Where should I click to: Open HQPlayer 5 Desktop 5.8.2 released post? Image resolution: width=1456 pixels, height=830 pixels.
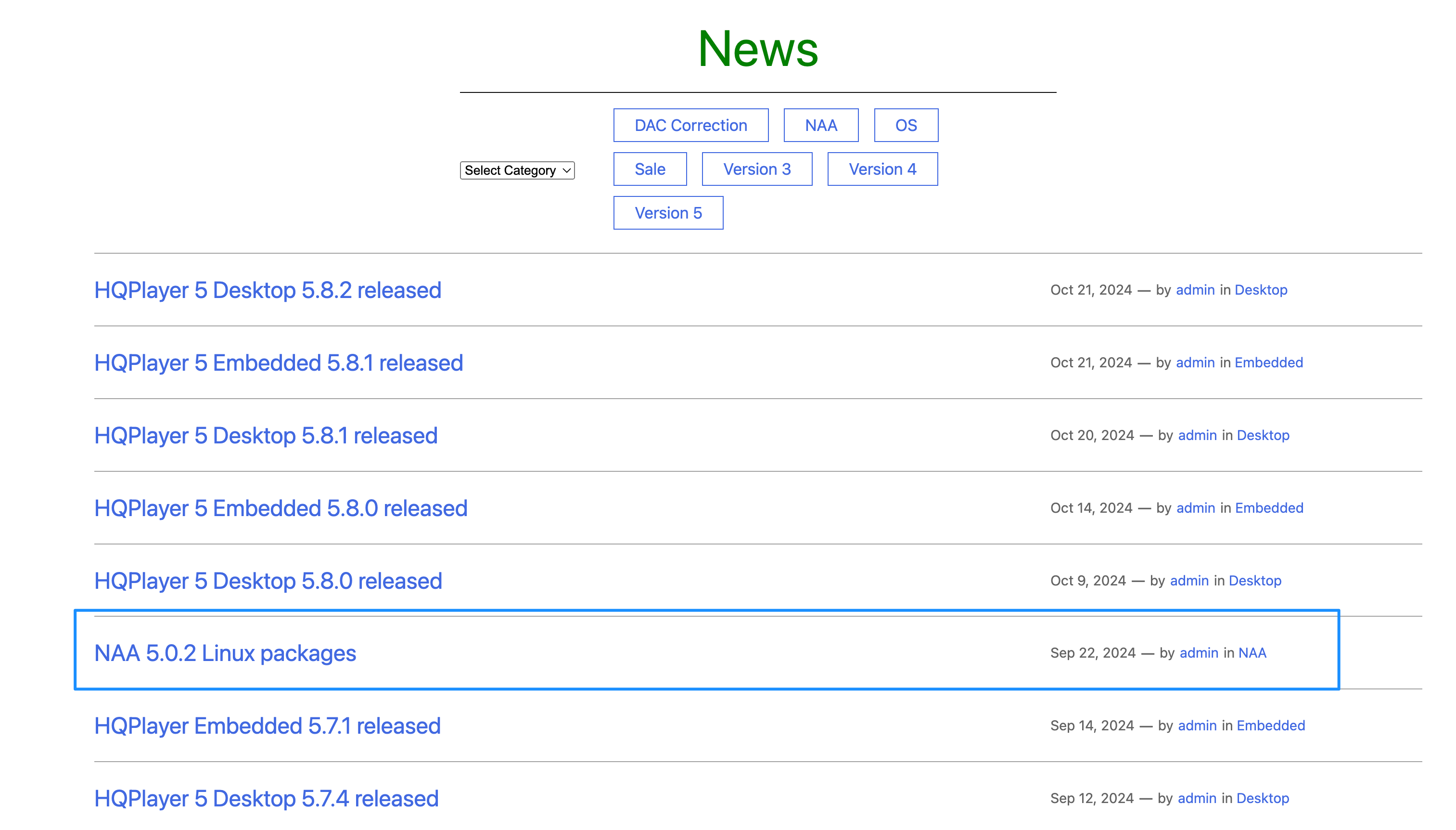click(268, 290)
